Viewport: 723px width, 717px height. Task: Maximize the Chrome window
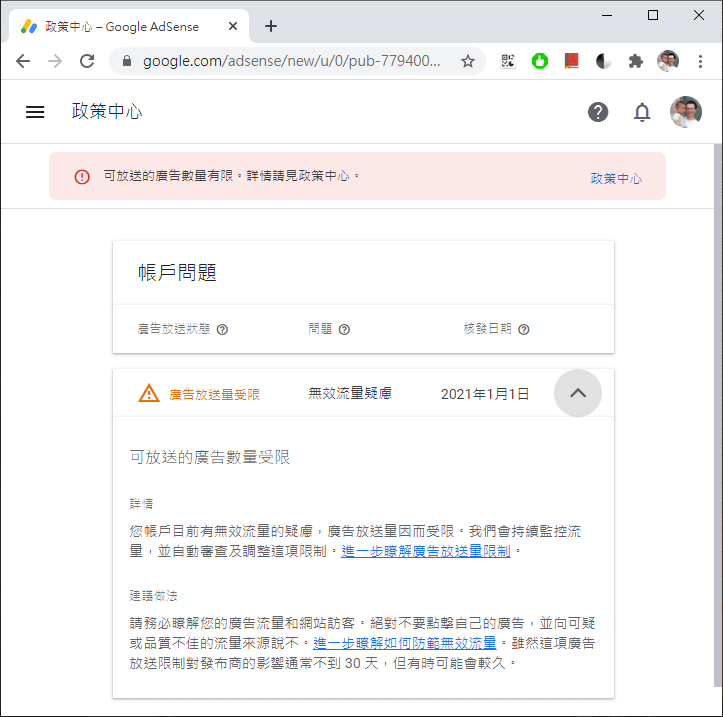pyautogui.click(x=652, y=15)
